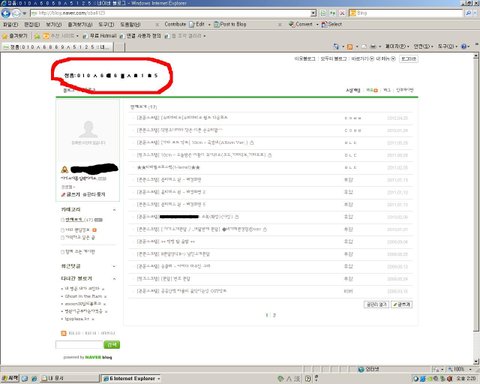Click the Help question mark icon

(x=464, y=47)
